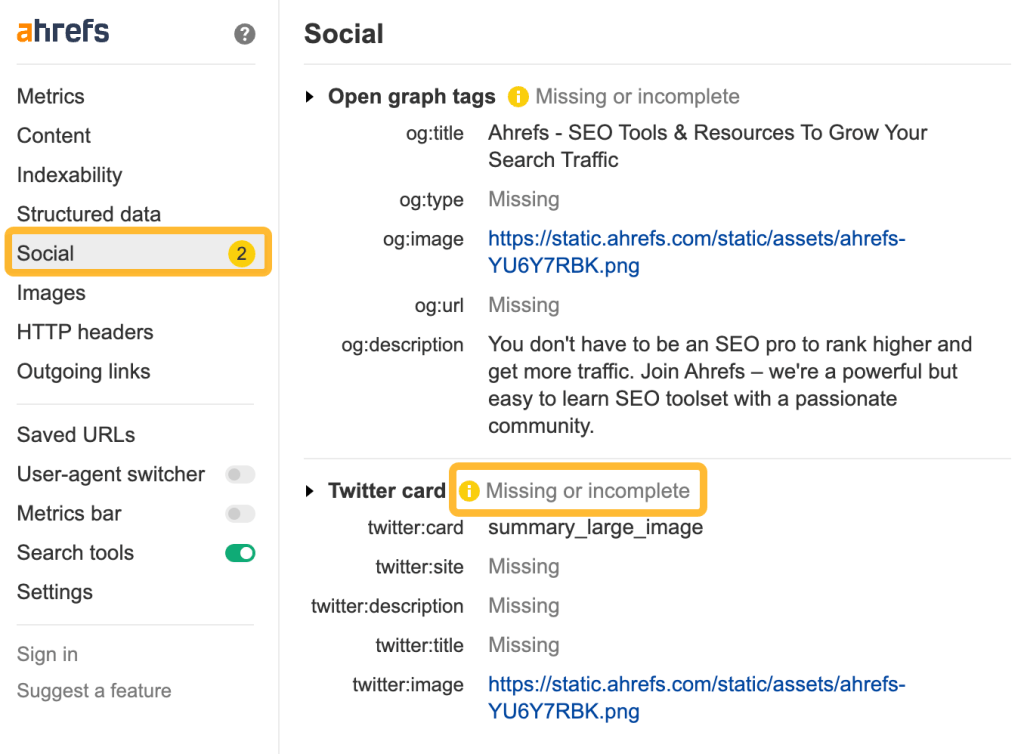Enable the Metrics bar toggle
Viewport: 1024px width, 754px height.
[x=239, y=513]
